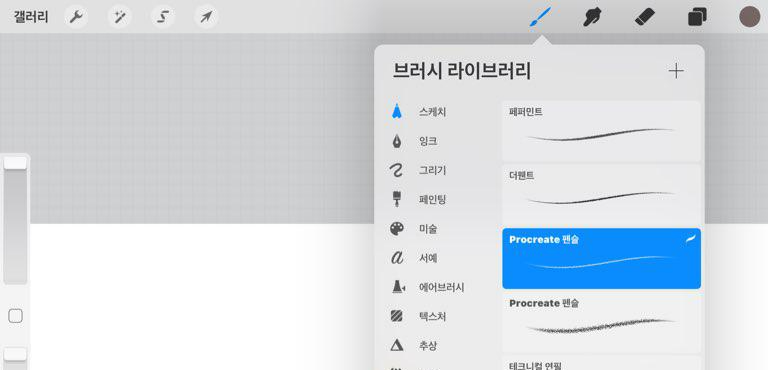Screen dimensions: 768x370
Task: Tap the blue Paintbrush tool icon
Action: coord(540,17)
